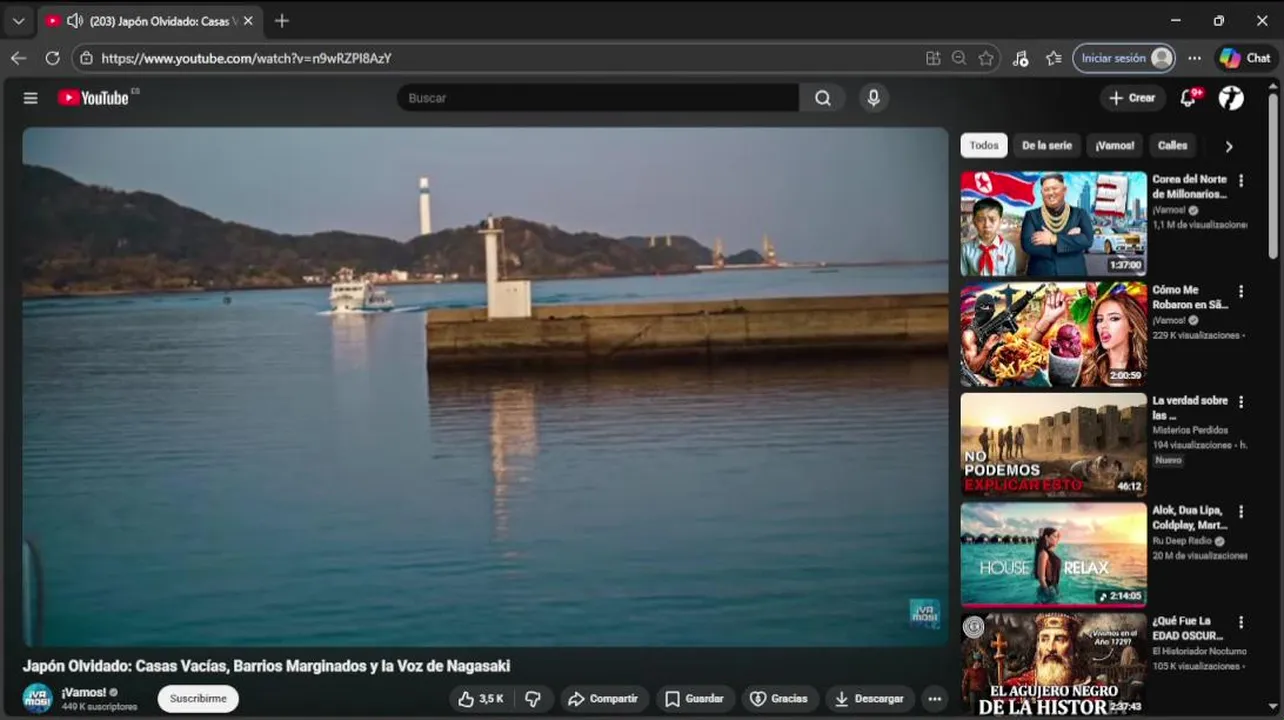Open Corea del Norte video thumbnail
The image size is (1284, 720).
[x=1054, y=224]
